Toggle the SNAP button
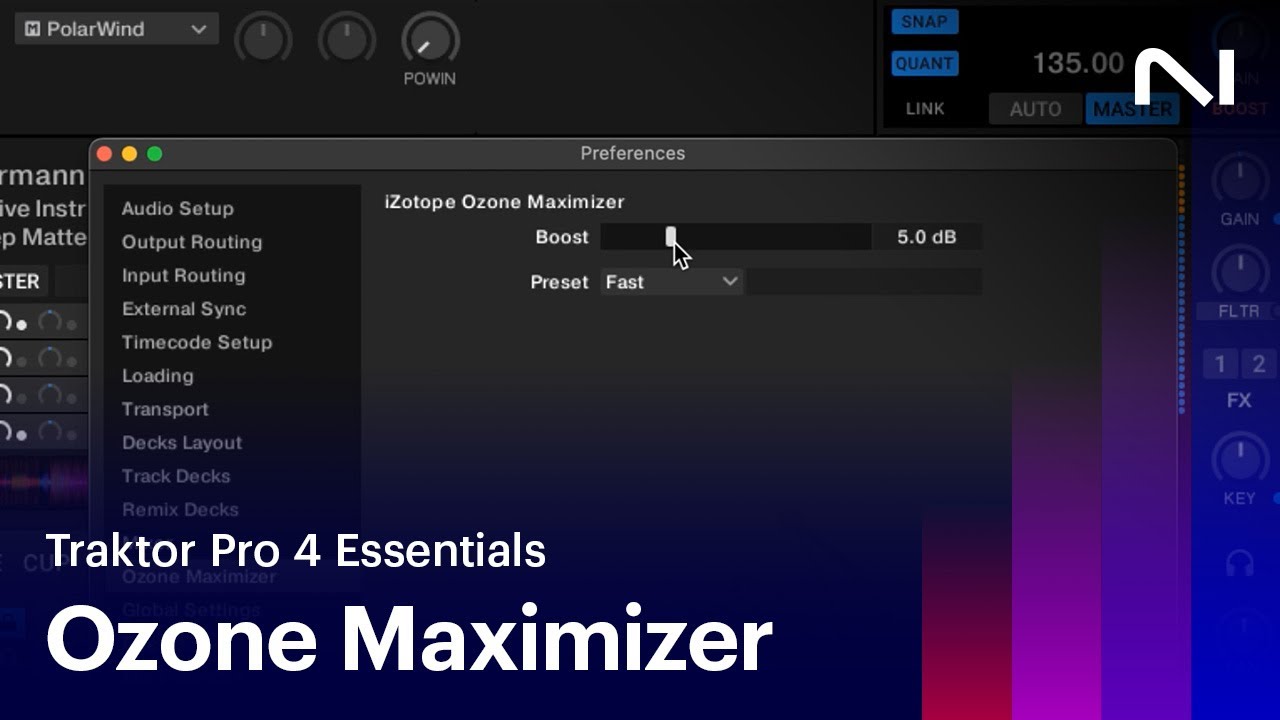The image size is (1280, 720). 925,22
